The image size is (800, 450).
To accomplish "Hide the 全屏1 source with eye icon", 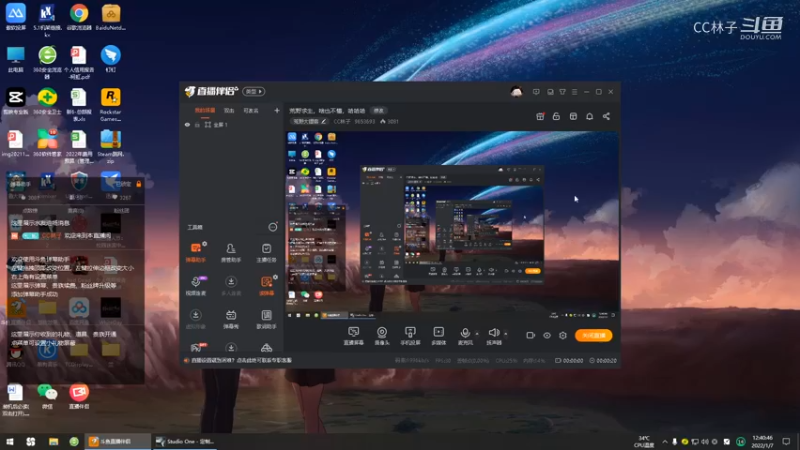I will pos(187,125).
